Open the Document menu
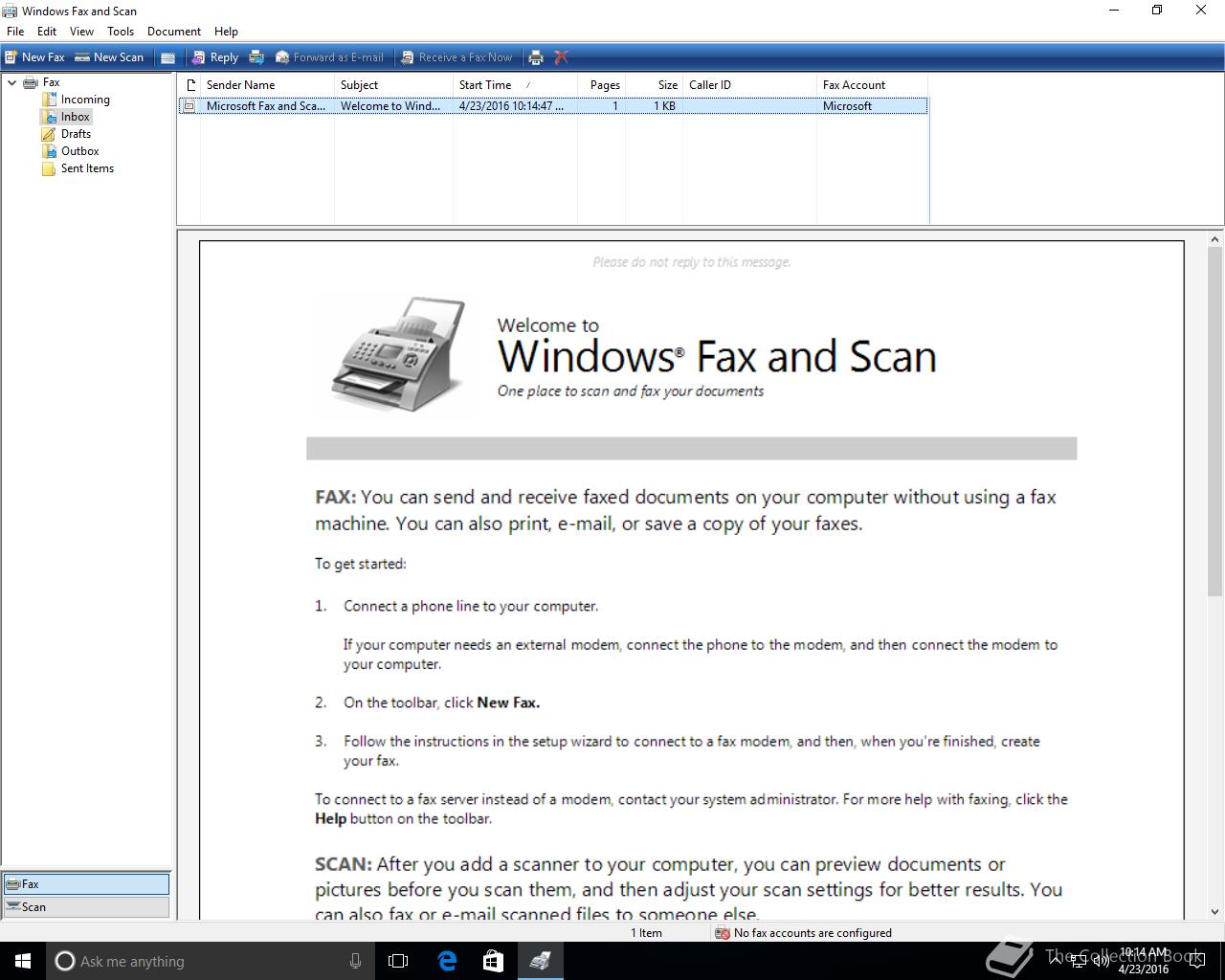Viewport: 1225px width, 980px height. click(x=174, y=32)
